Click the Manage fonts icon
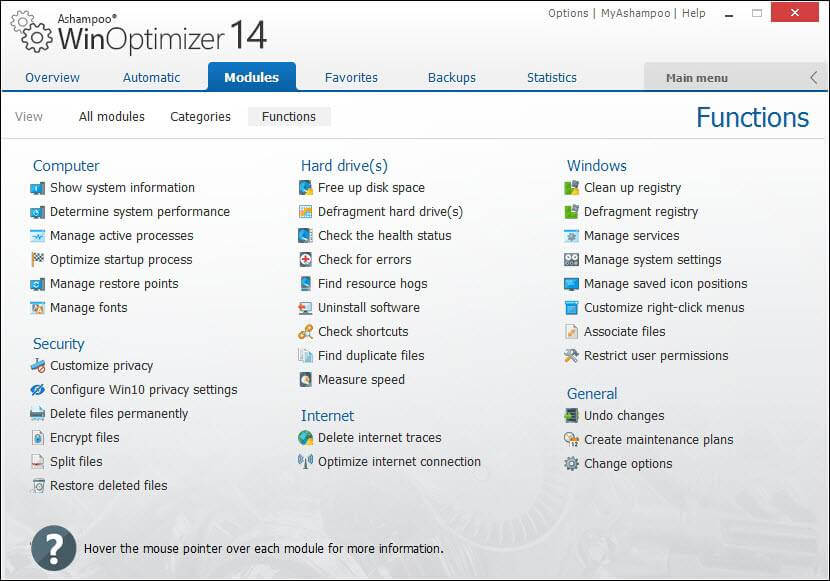The width and height of the screenshot is (830, 581). point(38,308)
